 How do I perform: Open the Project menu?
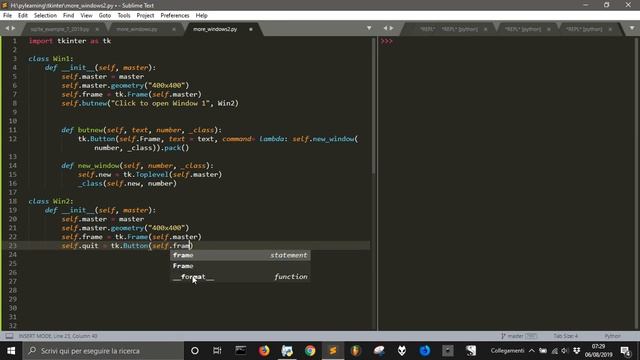point(145,16)
